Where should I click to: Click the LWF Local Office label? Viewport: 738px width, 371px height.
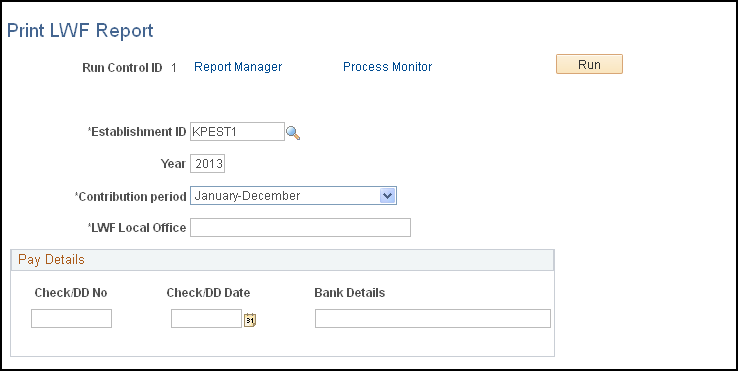pos(137,228)
